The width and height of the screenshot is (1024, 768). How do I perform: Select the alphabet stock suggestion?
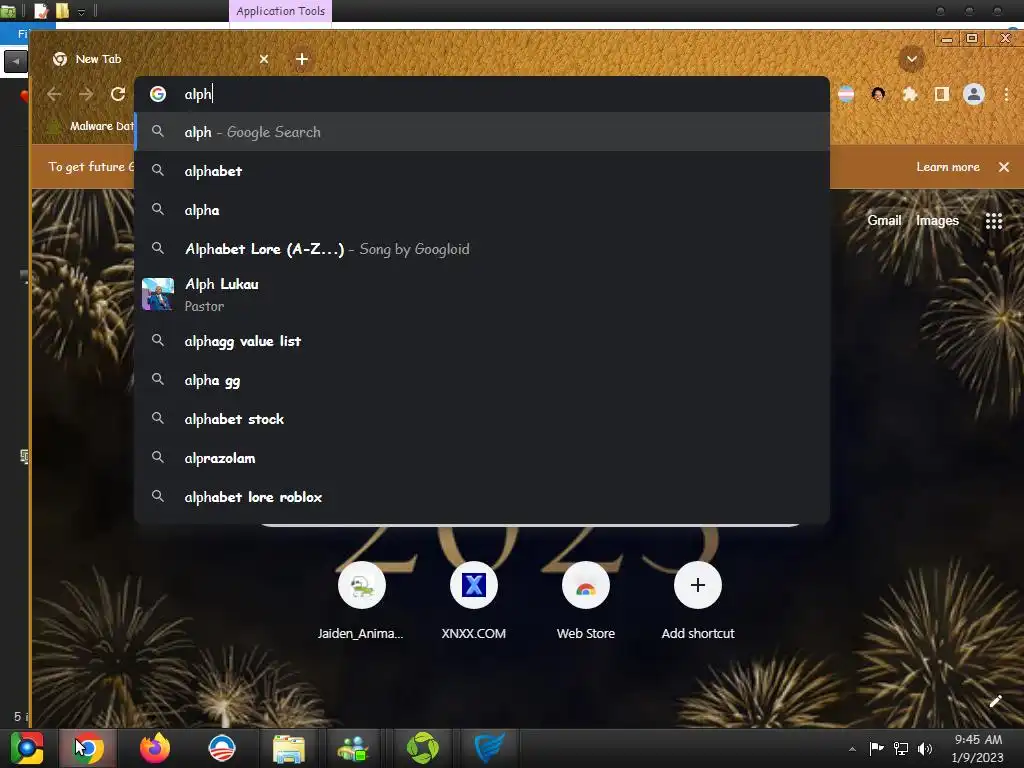(482, 419)
